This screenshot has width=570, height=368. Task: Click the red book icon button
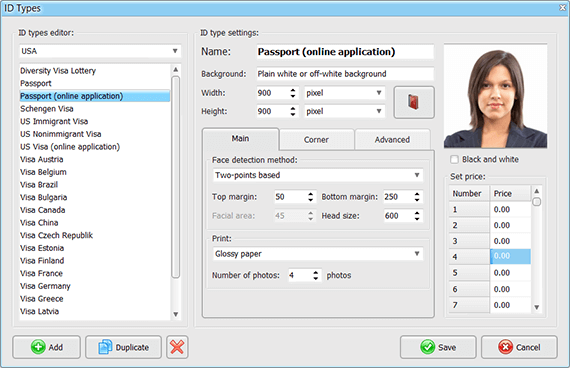click(414, 102)
